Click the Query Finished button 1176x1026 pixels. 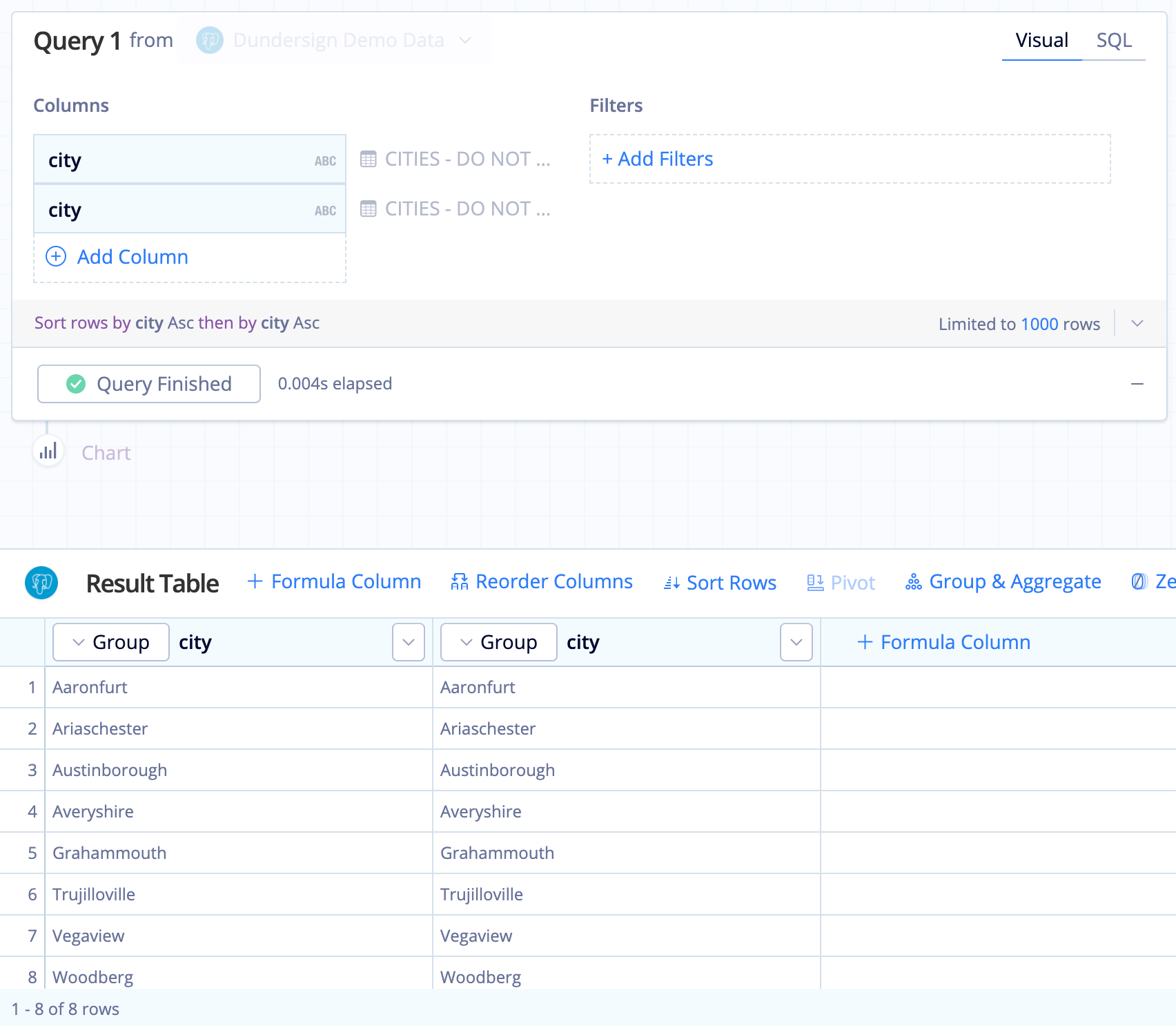[149, 384]
